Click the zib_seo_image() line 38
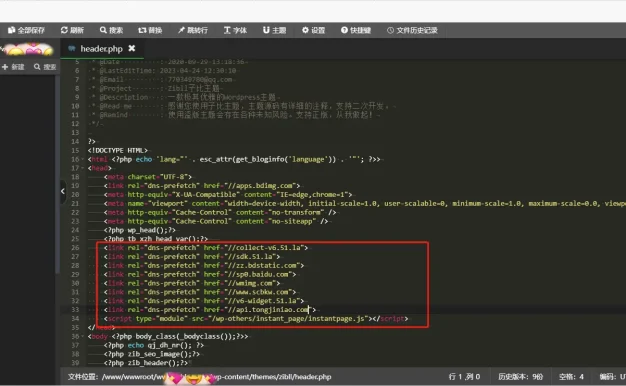 [x=152, y=354]
